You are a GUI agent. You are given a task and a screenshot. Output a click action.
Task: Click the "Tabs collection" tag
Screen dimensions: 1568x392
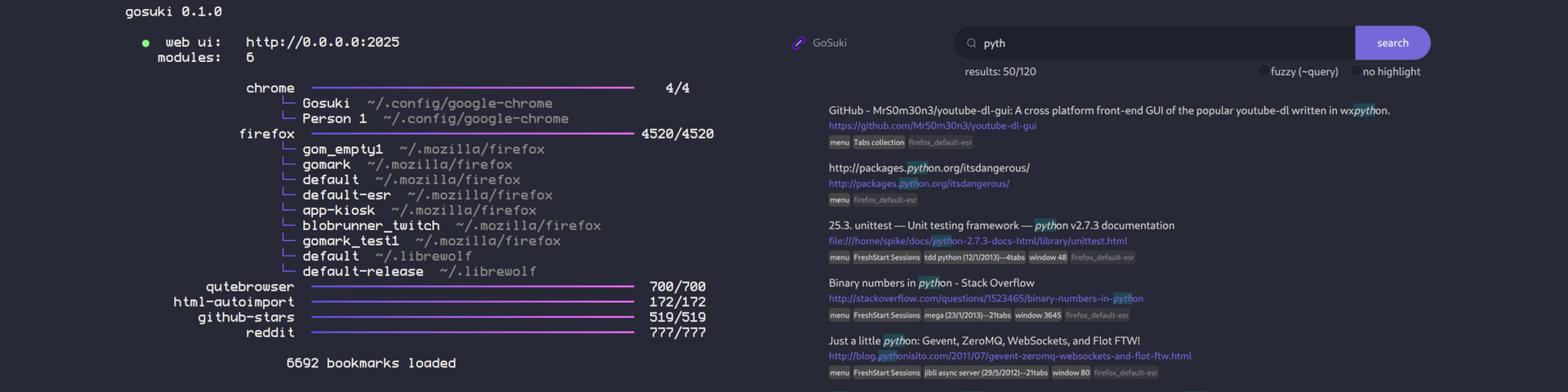879,142
